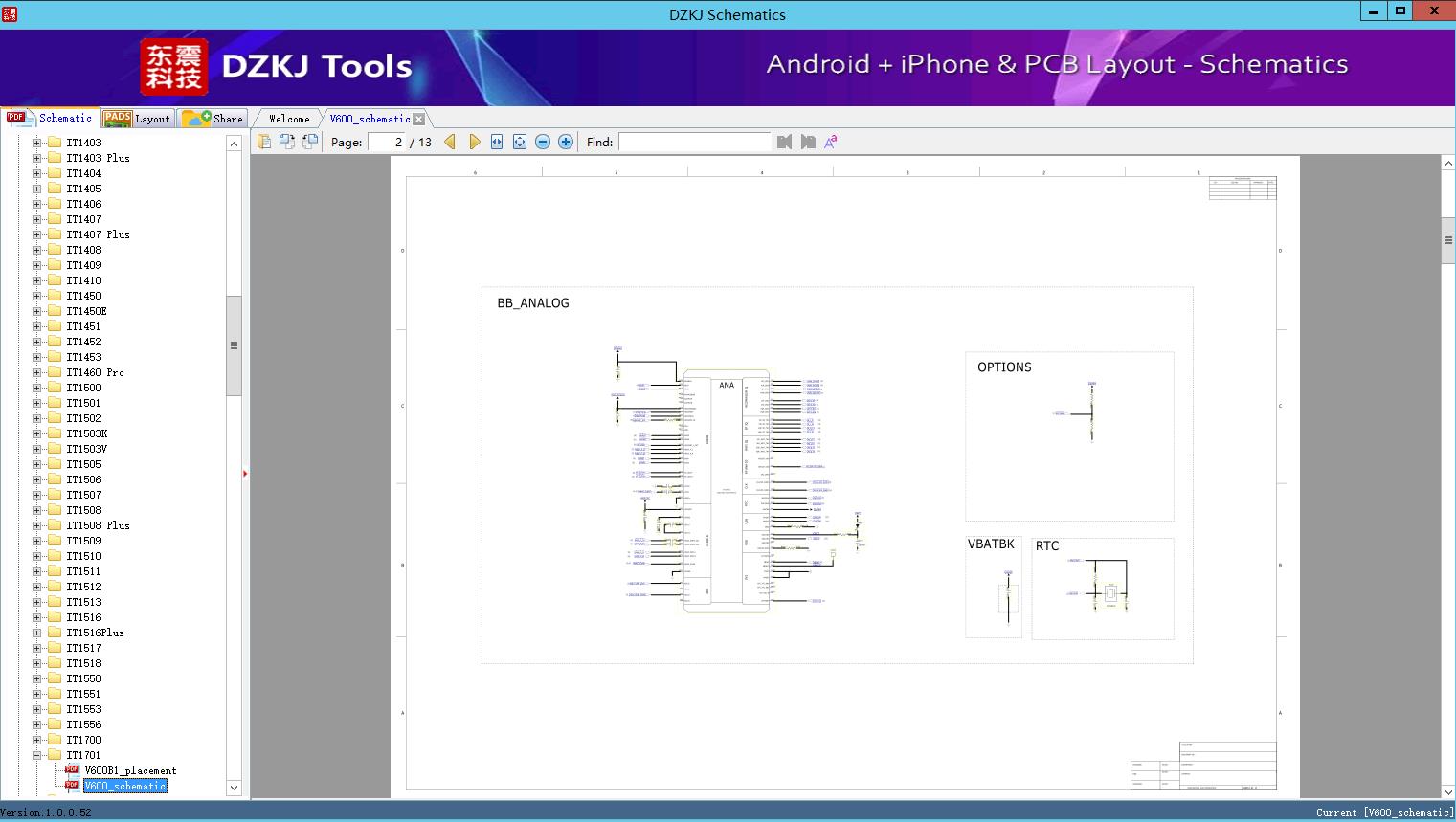Image resolution: width=1456 pixels, height=822 pixels.
Task: Click the fit page icon
Action: (520, 142)
